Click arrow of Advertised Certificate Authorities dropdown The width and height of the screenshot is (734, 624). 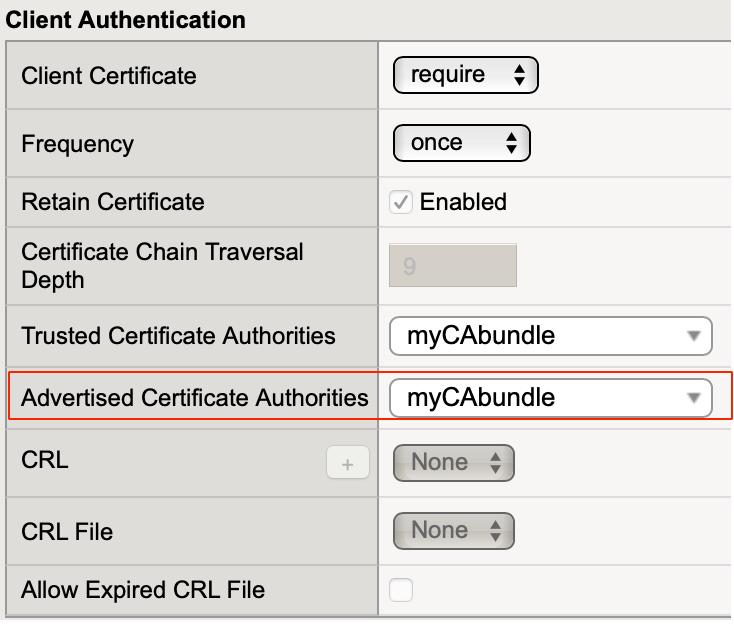click(693, 398)
